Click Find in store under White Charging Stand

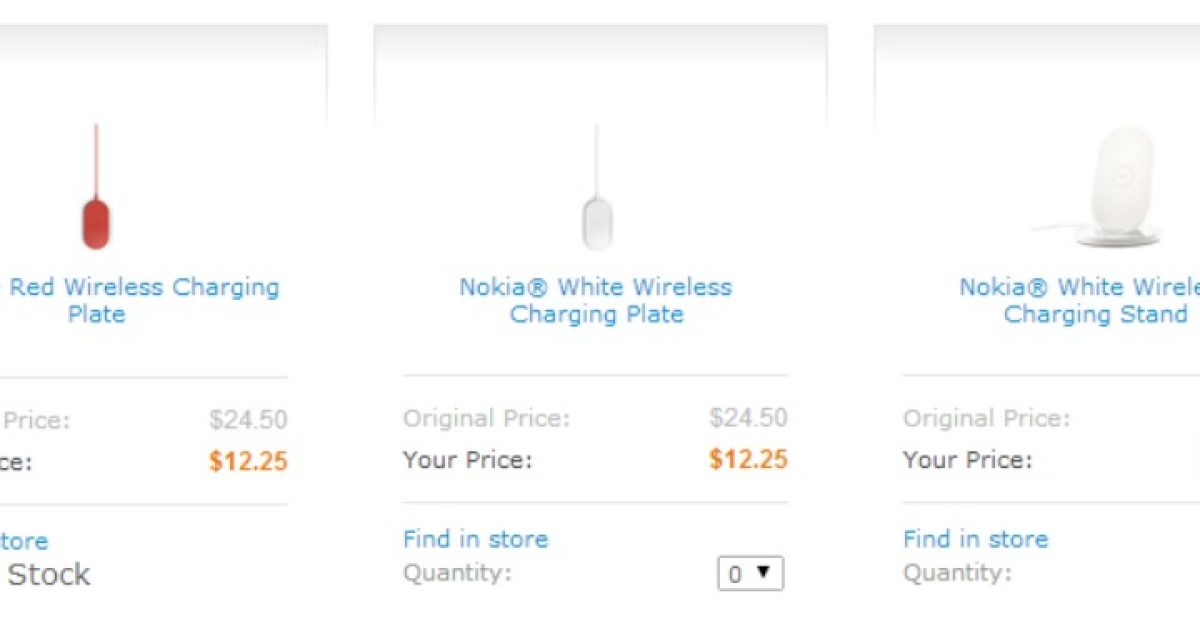pos(975,539)
